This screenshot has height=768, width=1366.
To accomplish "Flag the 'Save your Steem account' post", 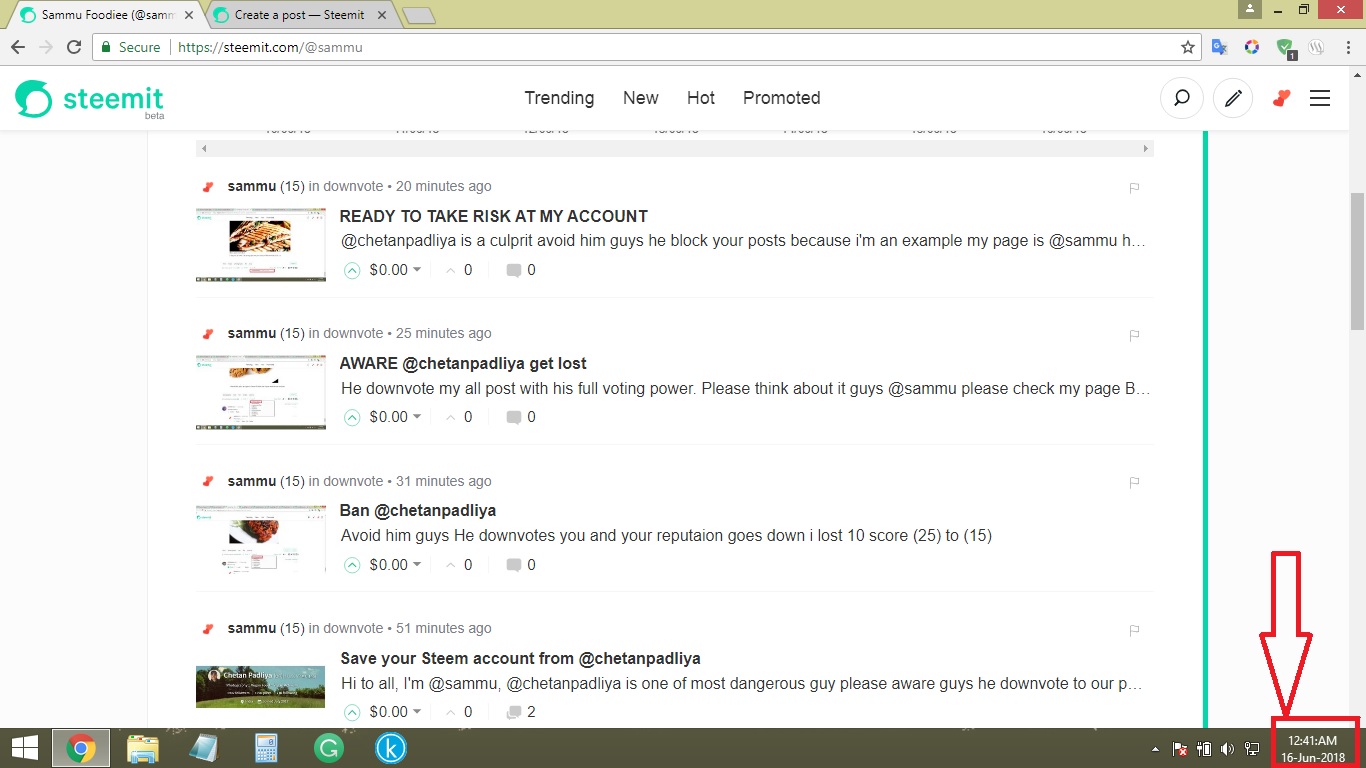I will pos(1134,630).
